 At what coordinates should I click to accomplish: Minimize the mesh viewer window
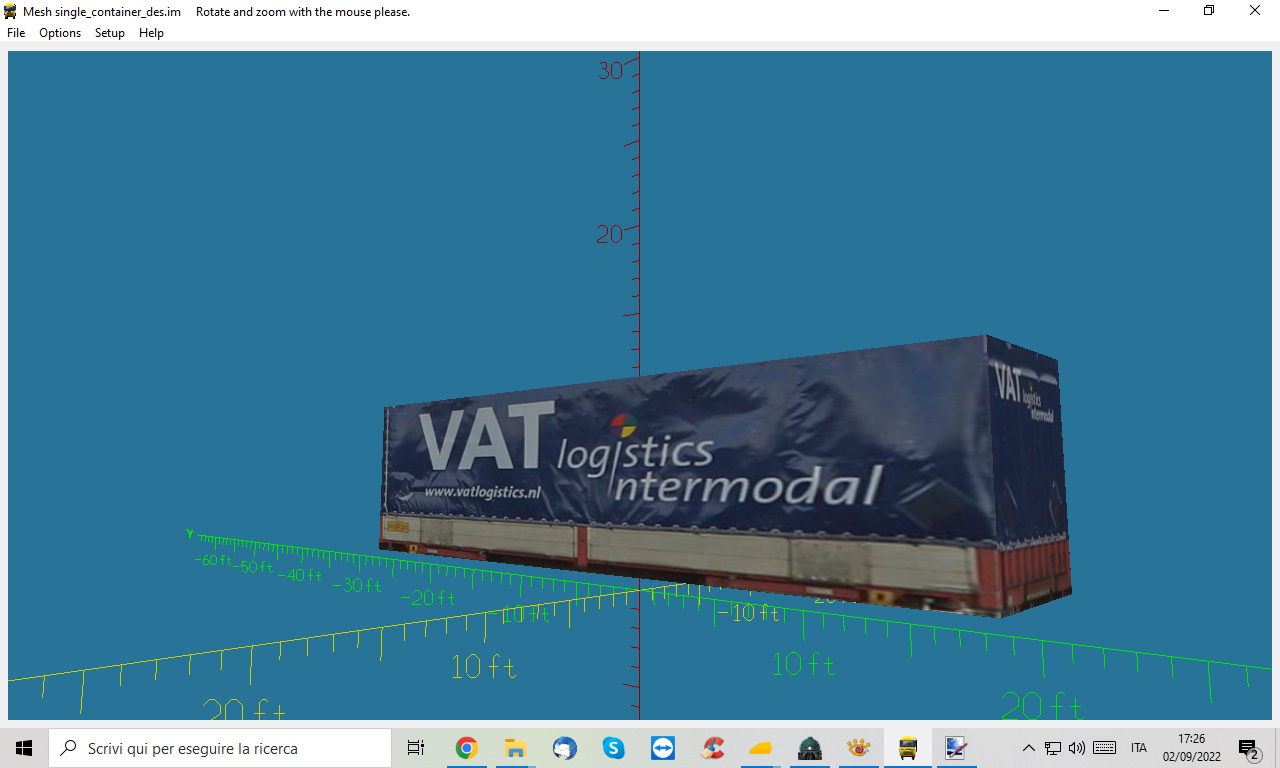(1164, 11)
